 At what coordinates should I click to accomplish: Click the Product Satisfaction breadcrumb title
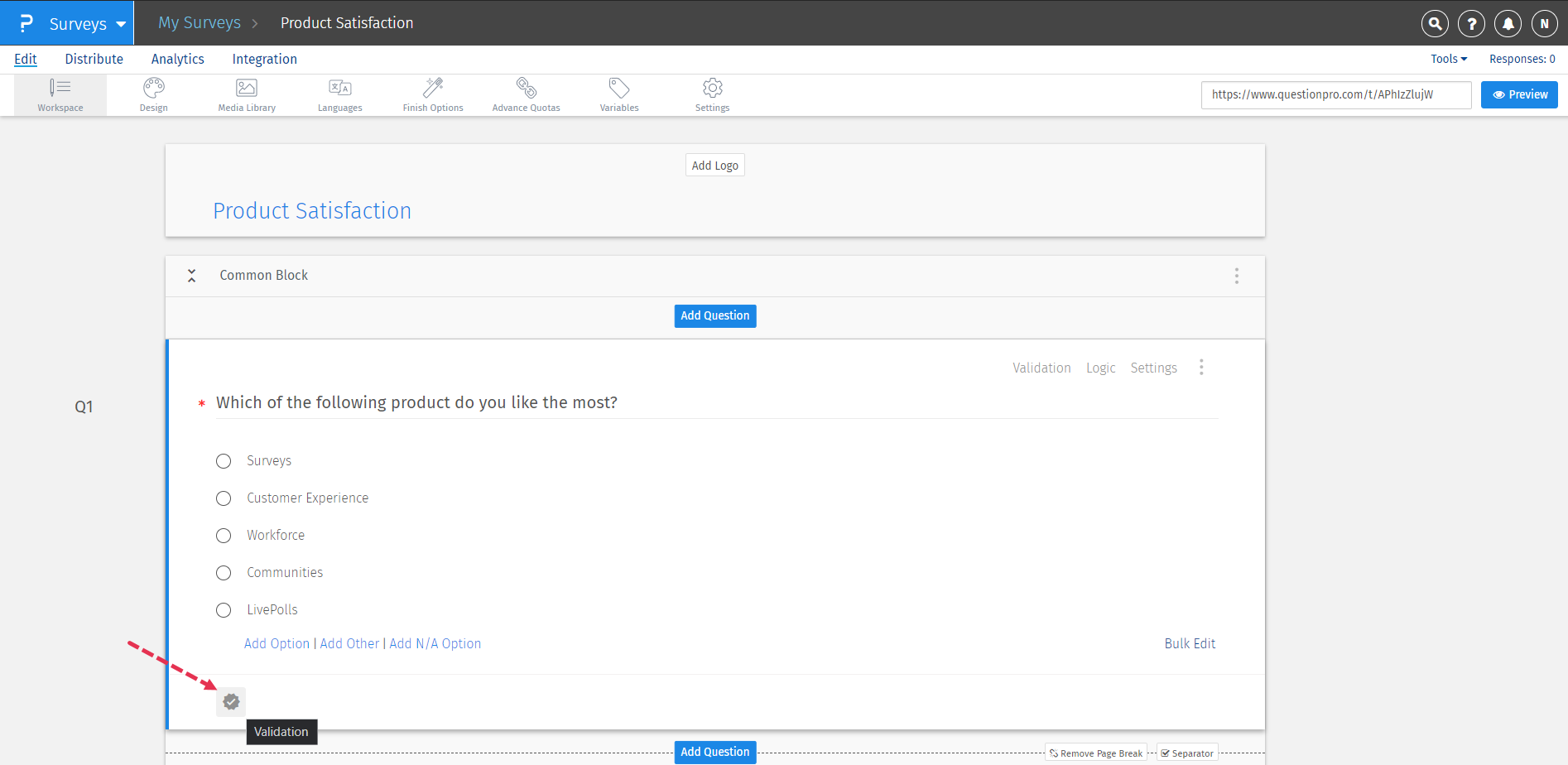347,23
